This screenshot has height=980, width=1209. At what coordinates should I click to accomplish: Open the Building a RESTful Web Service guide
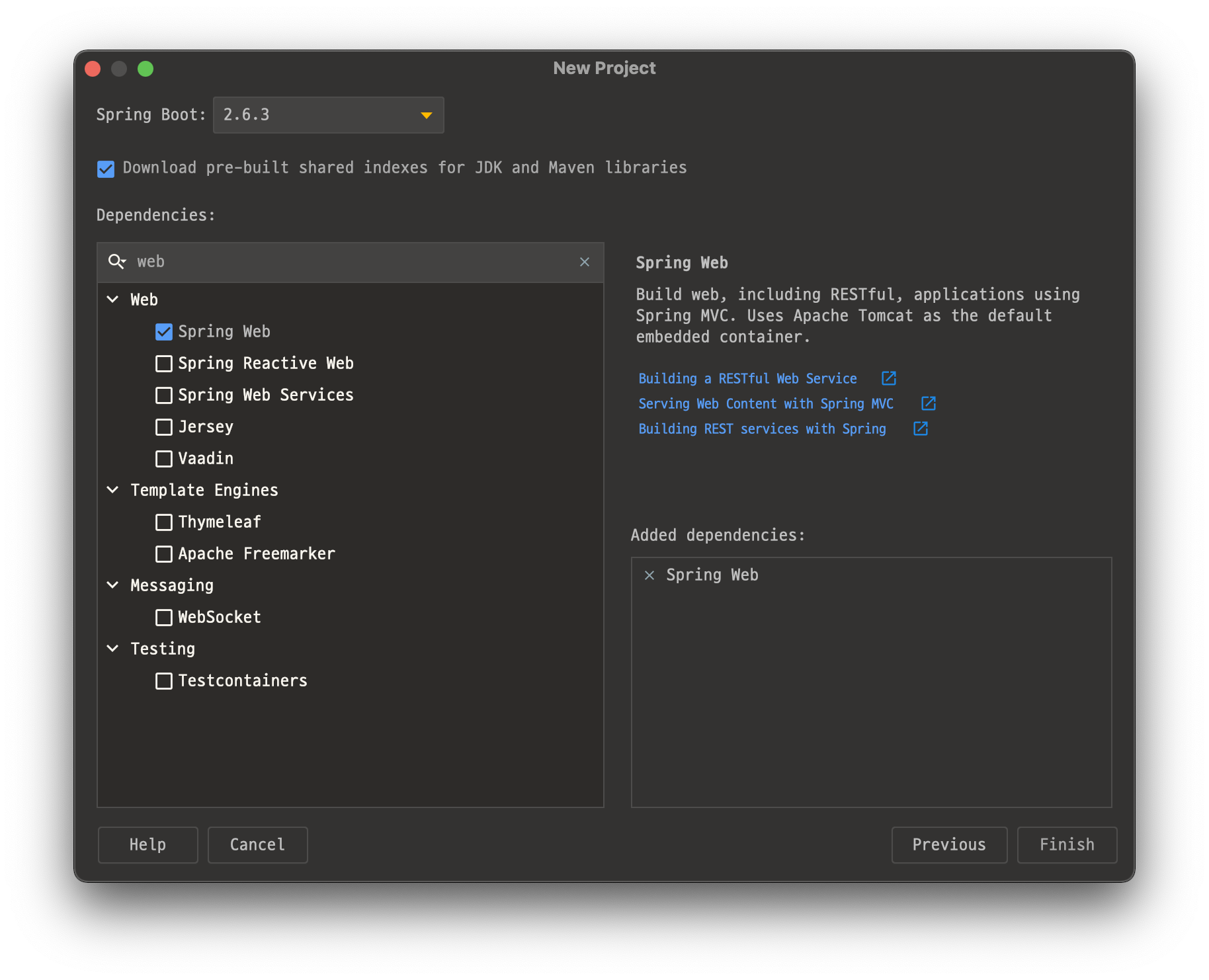click(747, 378)
